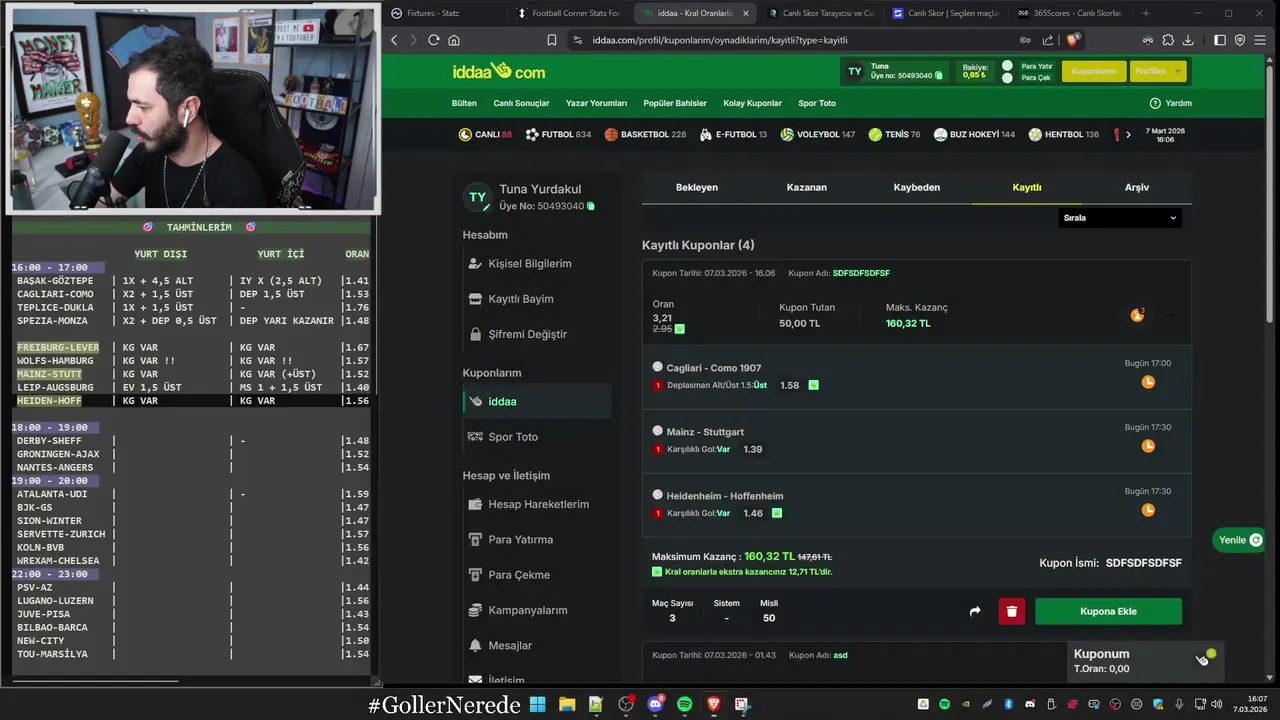
Task: Click the Yenile refresh button
Action: (1241, 540)
